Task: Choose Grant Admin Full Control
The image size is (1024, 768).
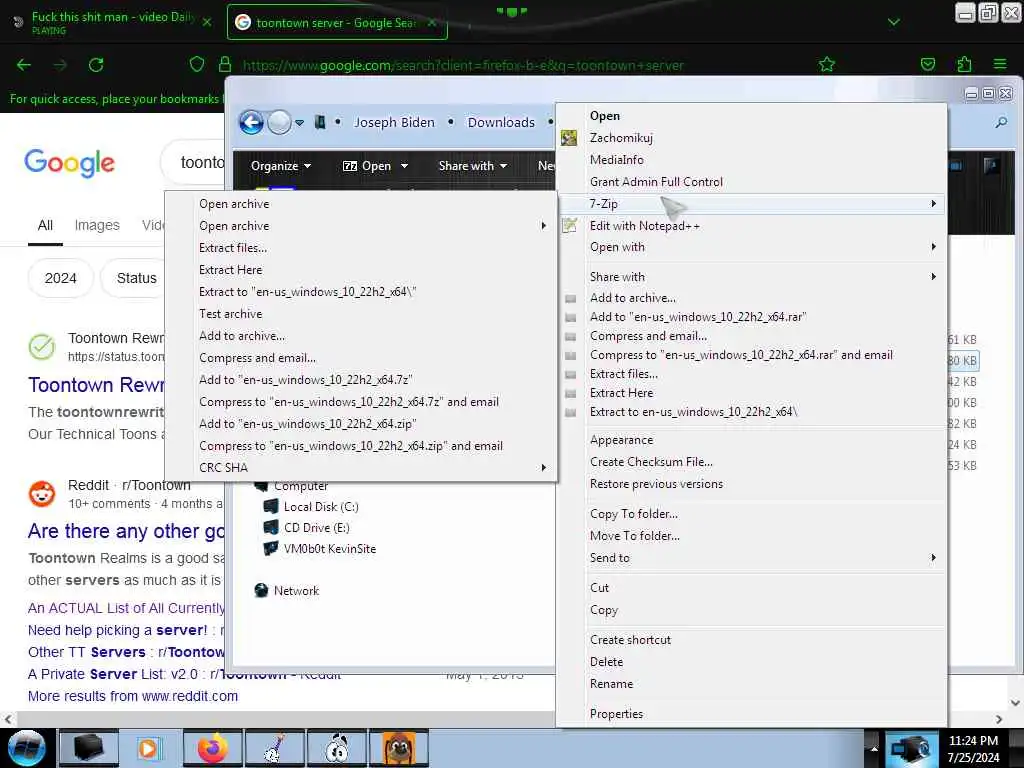Action: point(656,182)
